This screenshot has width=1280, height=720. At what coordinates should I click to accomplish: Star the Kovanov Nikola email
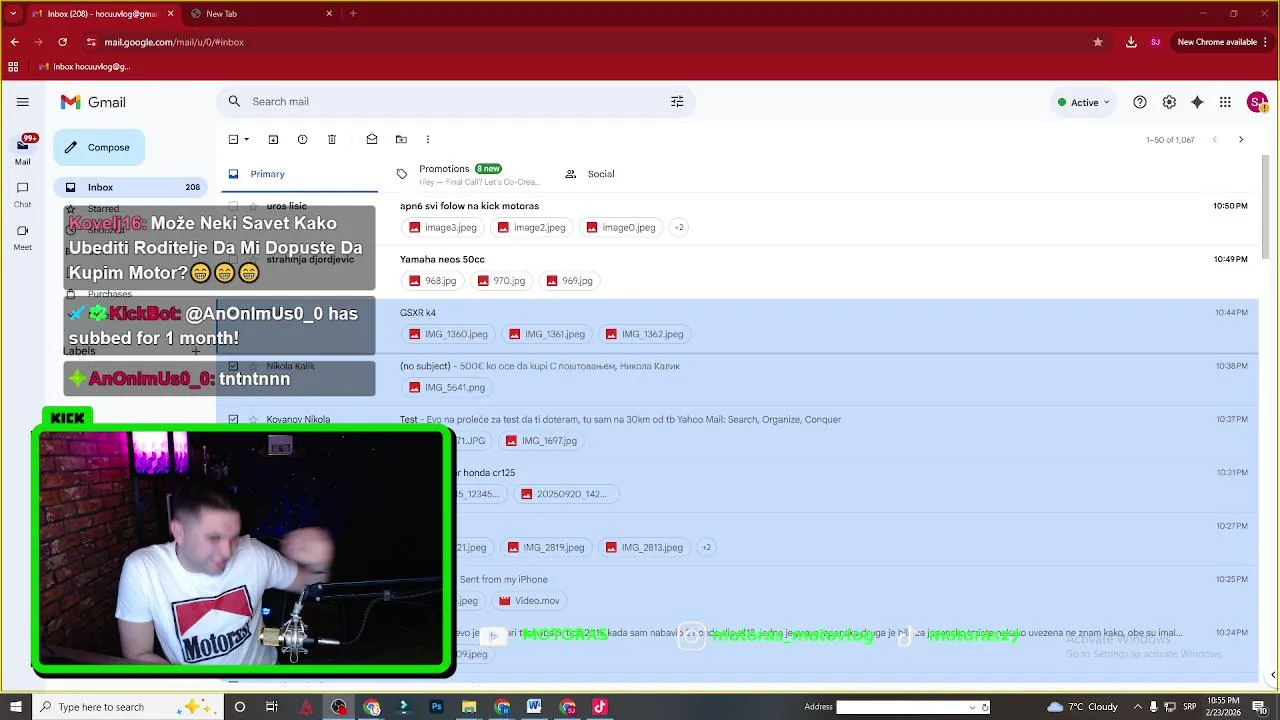[x=253, y=419]
